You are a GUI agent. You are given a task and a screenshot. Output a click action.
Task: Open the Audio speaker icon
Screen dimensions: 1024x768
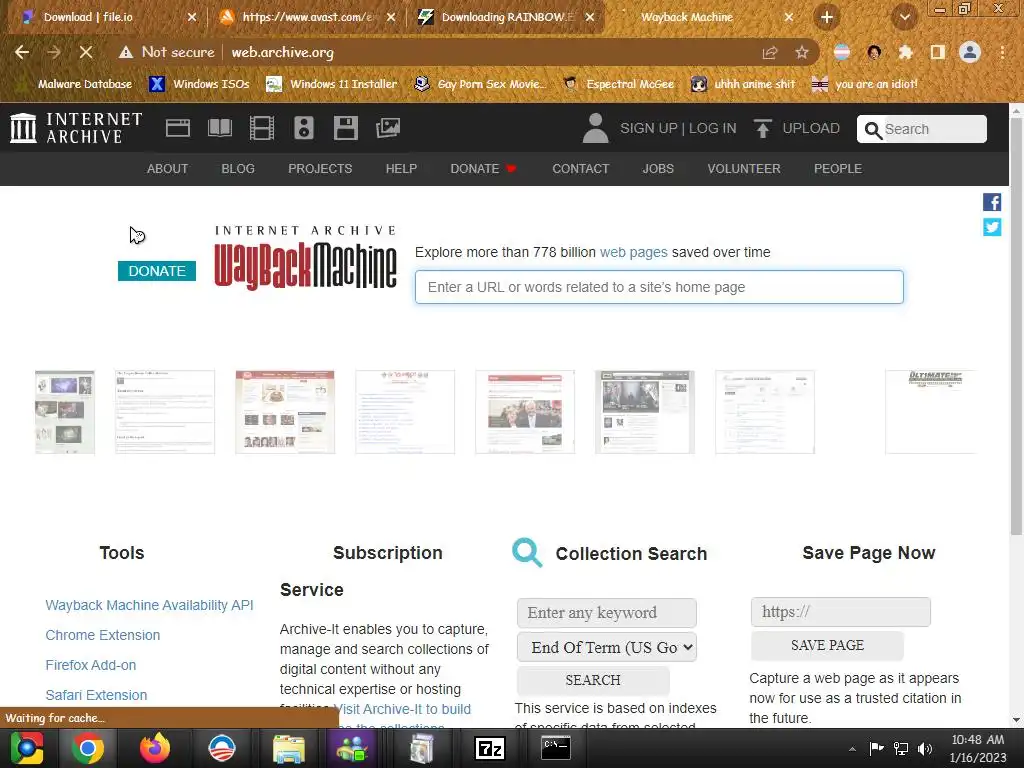304,128
